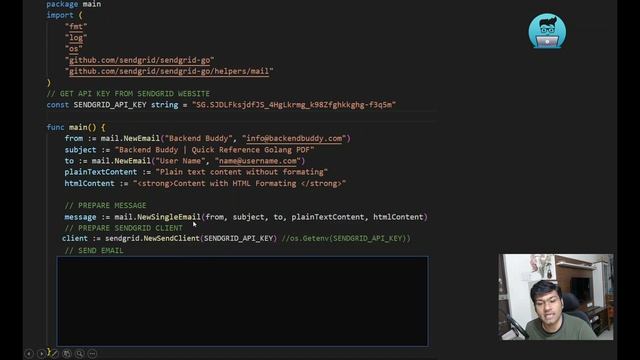
Task: Go to the previous slide with the back arrow
Action: (x=29, y=353)
